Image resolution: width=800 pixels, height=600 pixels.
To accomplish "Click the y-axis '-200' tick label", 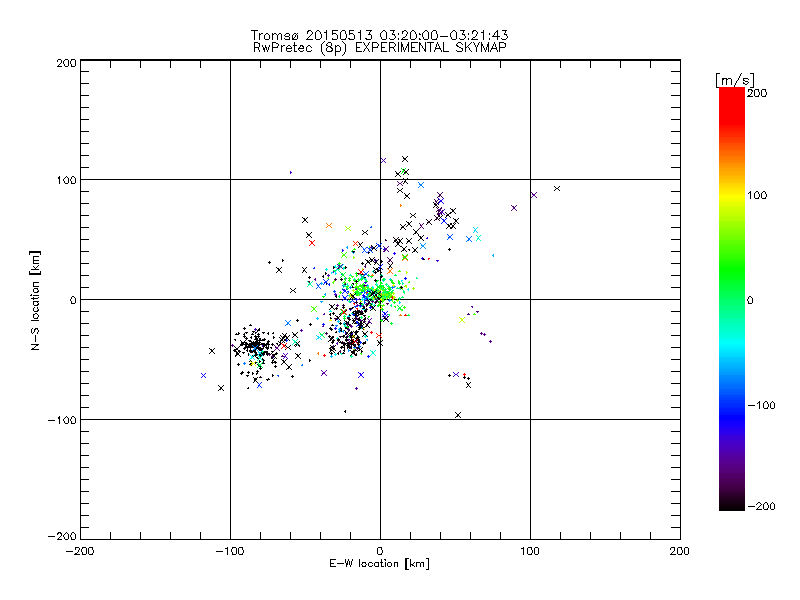I will tap(62, 536).
